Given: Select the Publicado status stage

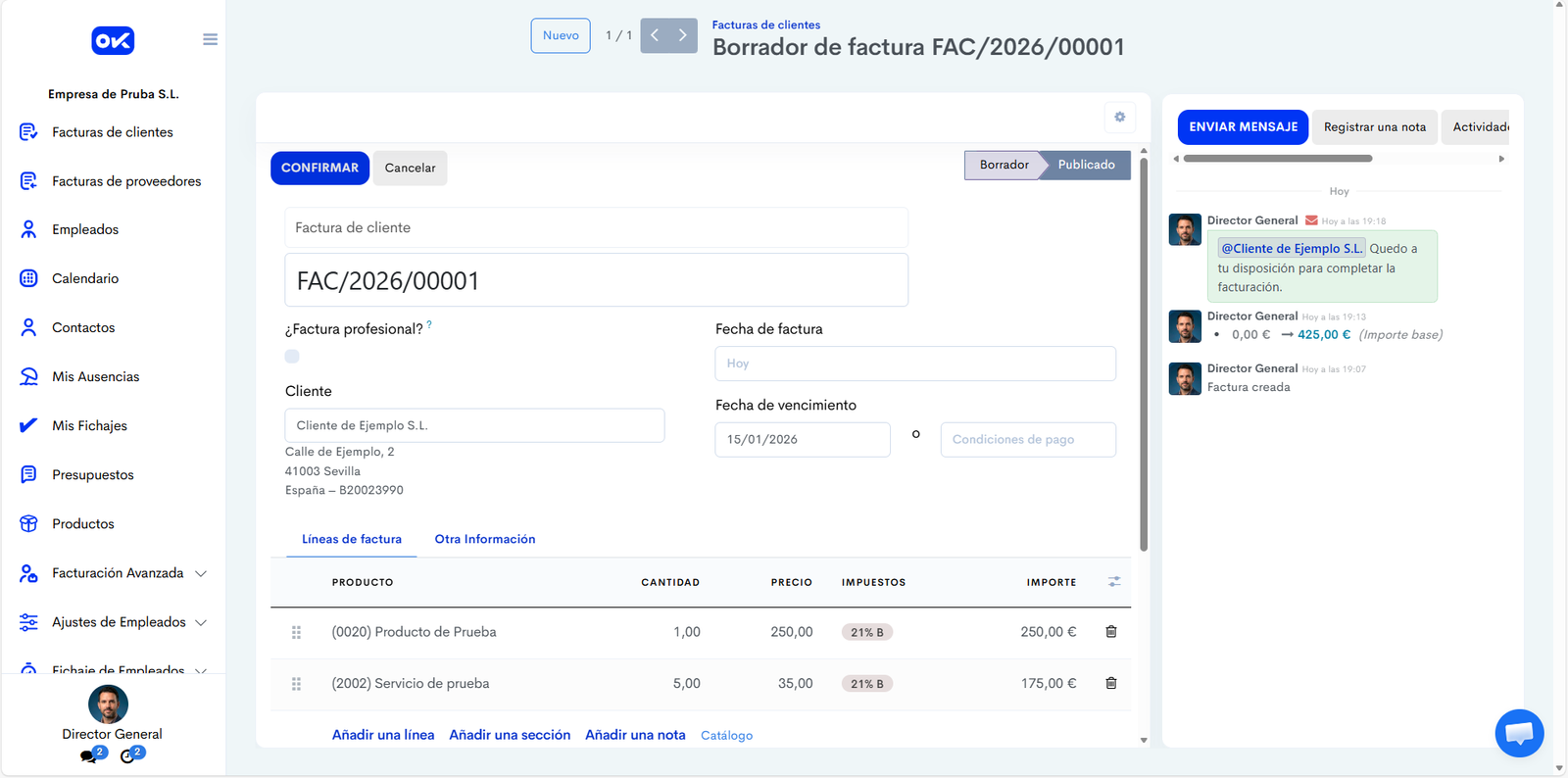Looking at the screenshot, I should click(1086, 165).
